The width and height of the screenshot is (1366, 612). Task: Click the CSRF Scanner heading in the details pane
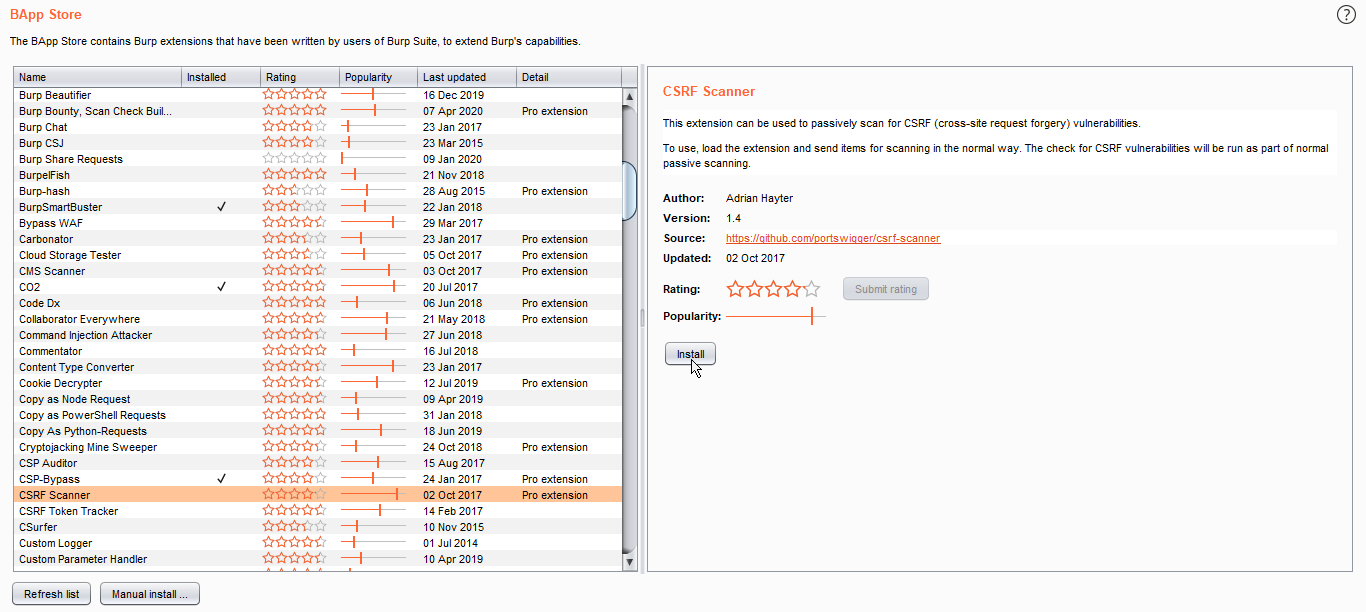pos(709,91)
